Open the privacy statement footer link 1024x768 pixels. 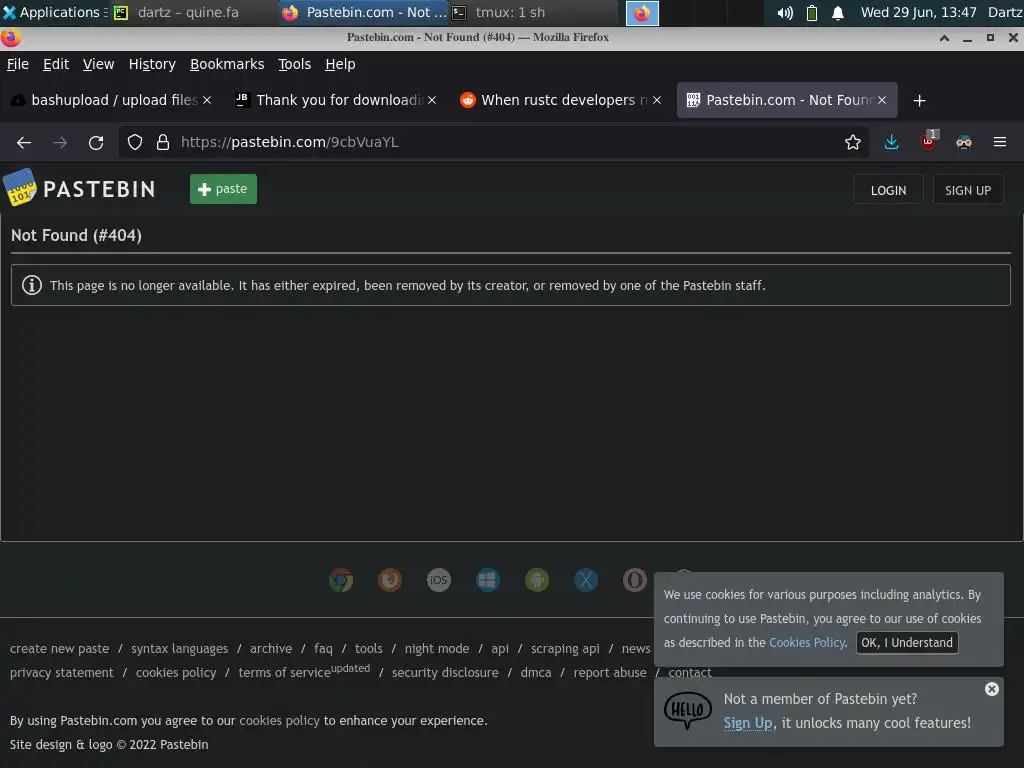[61, 673]
